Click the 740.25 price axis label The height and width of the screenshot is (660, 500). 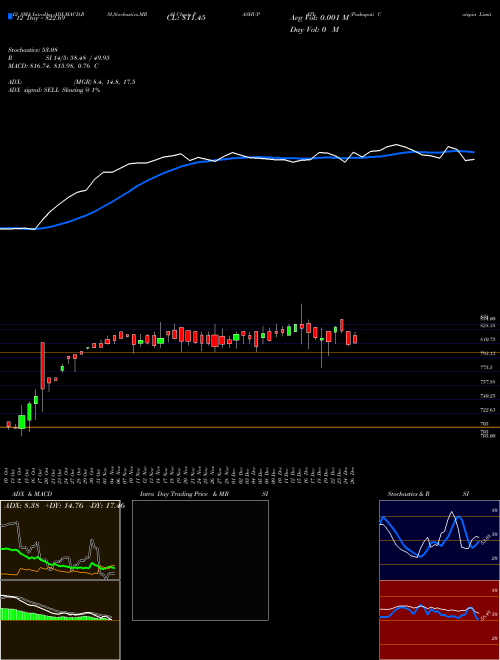tap(487, 396)
